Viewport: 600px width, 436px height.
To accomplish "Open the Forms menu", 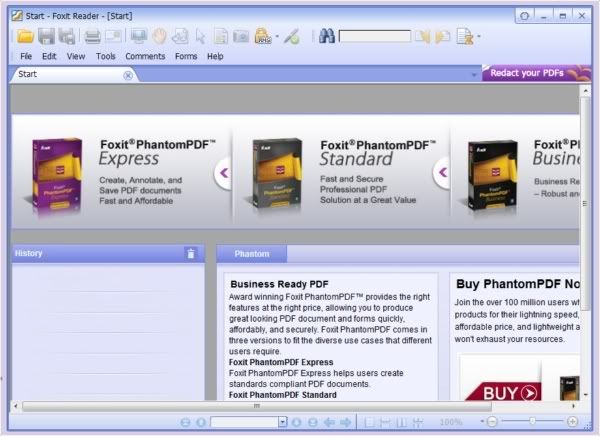I will coord(186,56).
